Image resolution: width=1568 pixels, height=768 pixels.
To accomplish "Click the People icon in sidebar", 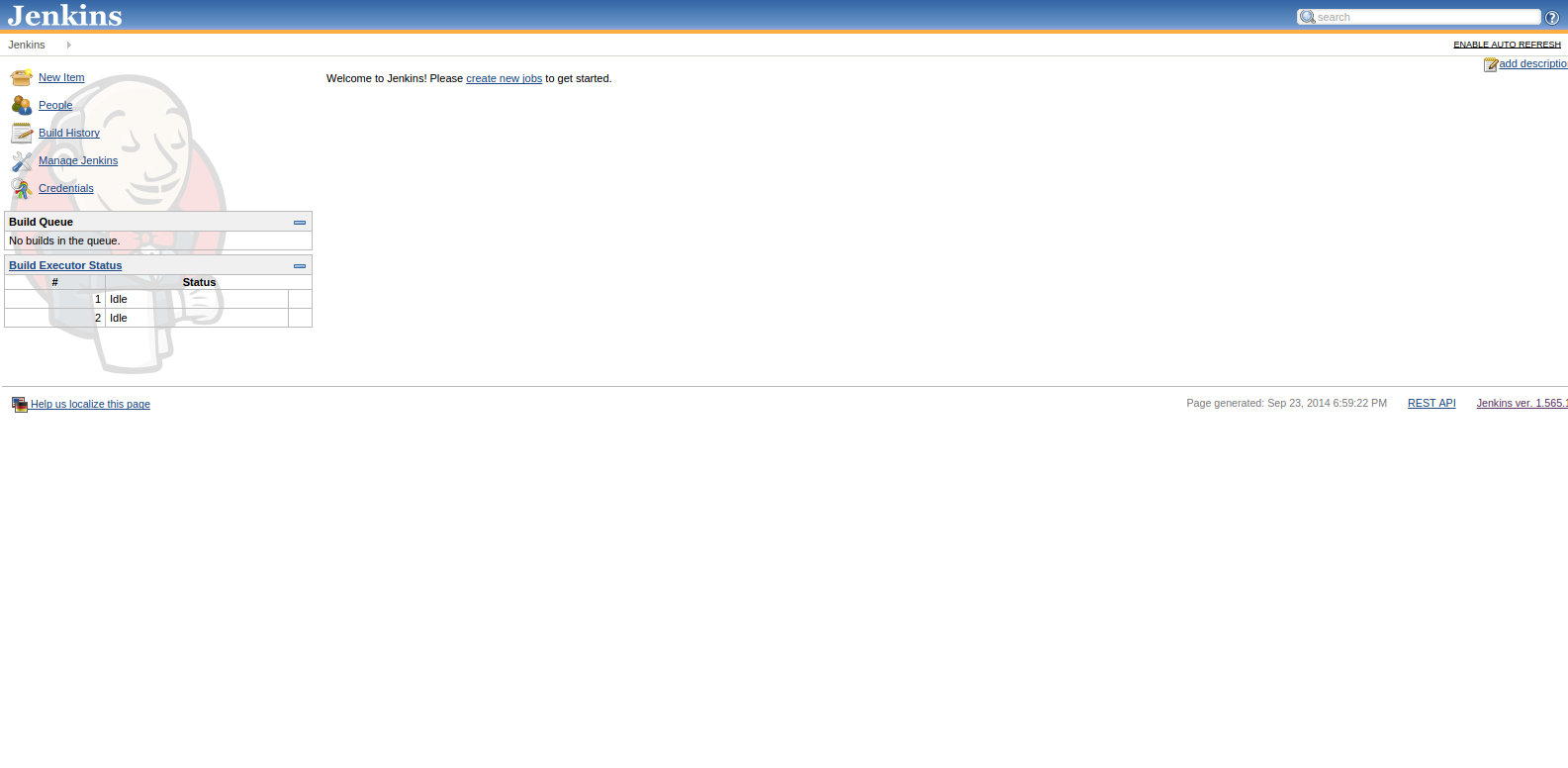I will [22, 105].
